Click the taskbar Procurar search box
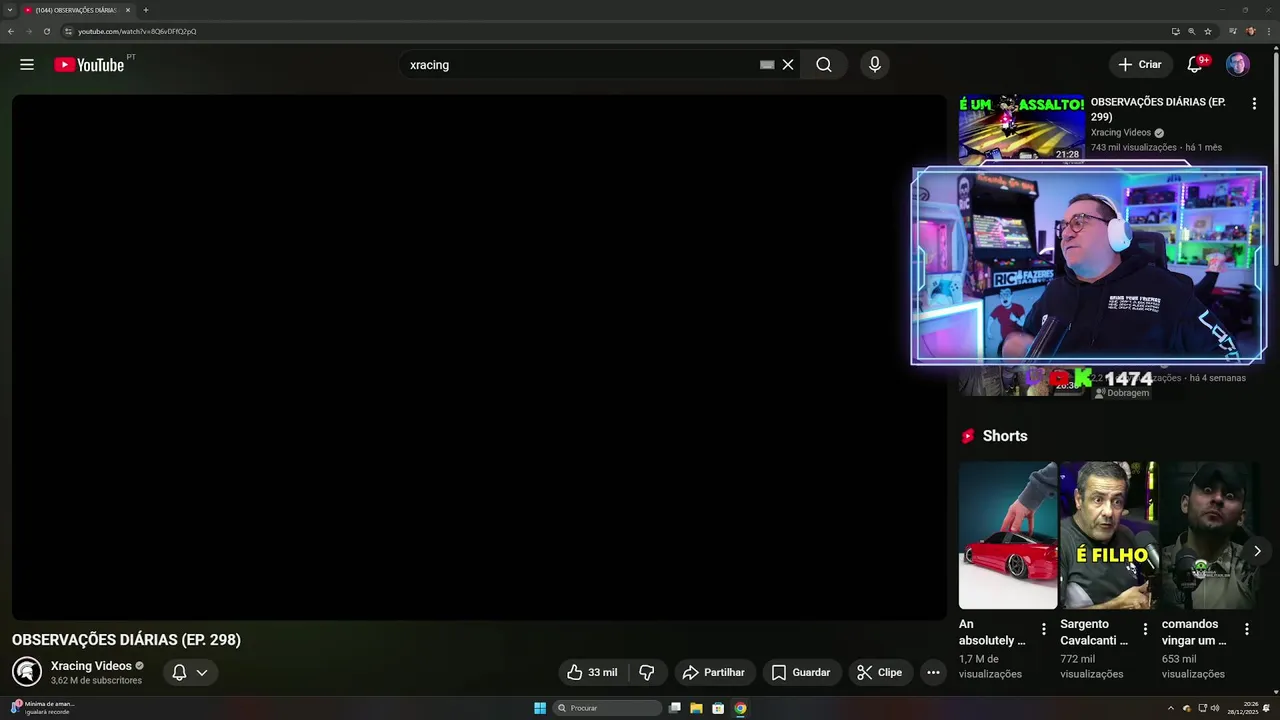This screenshot has height=720, width=1280. [x=608, y=708]
